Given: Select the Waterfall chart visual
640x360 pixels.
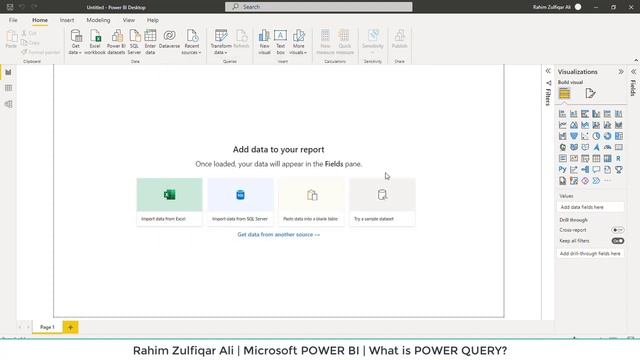Looking at the screenshot, I should pyautogui.click(x=562, y=136).
